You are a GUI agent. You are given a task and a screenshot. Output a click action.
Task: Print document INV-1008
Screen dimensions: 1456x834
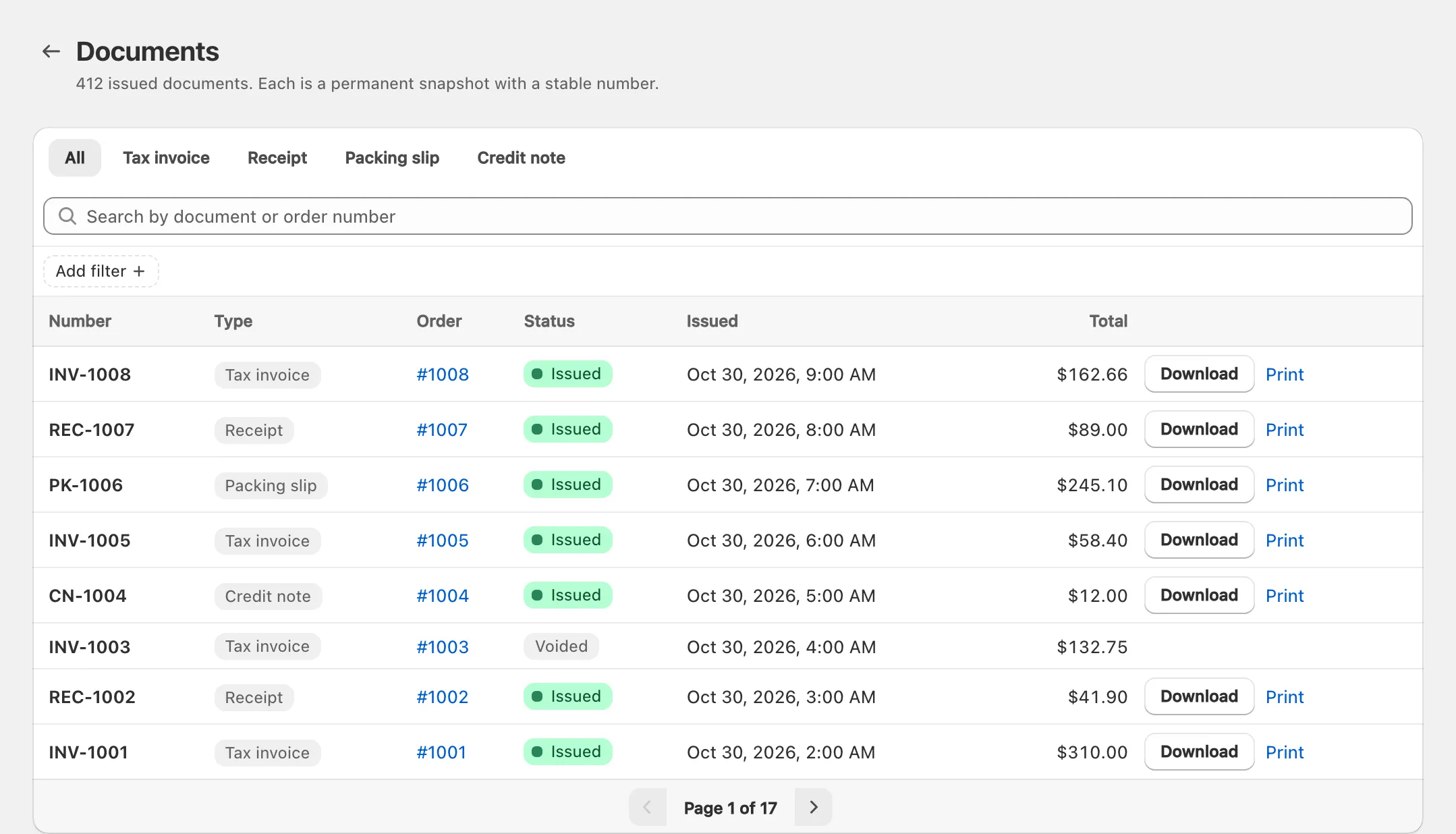(1285, 374)
